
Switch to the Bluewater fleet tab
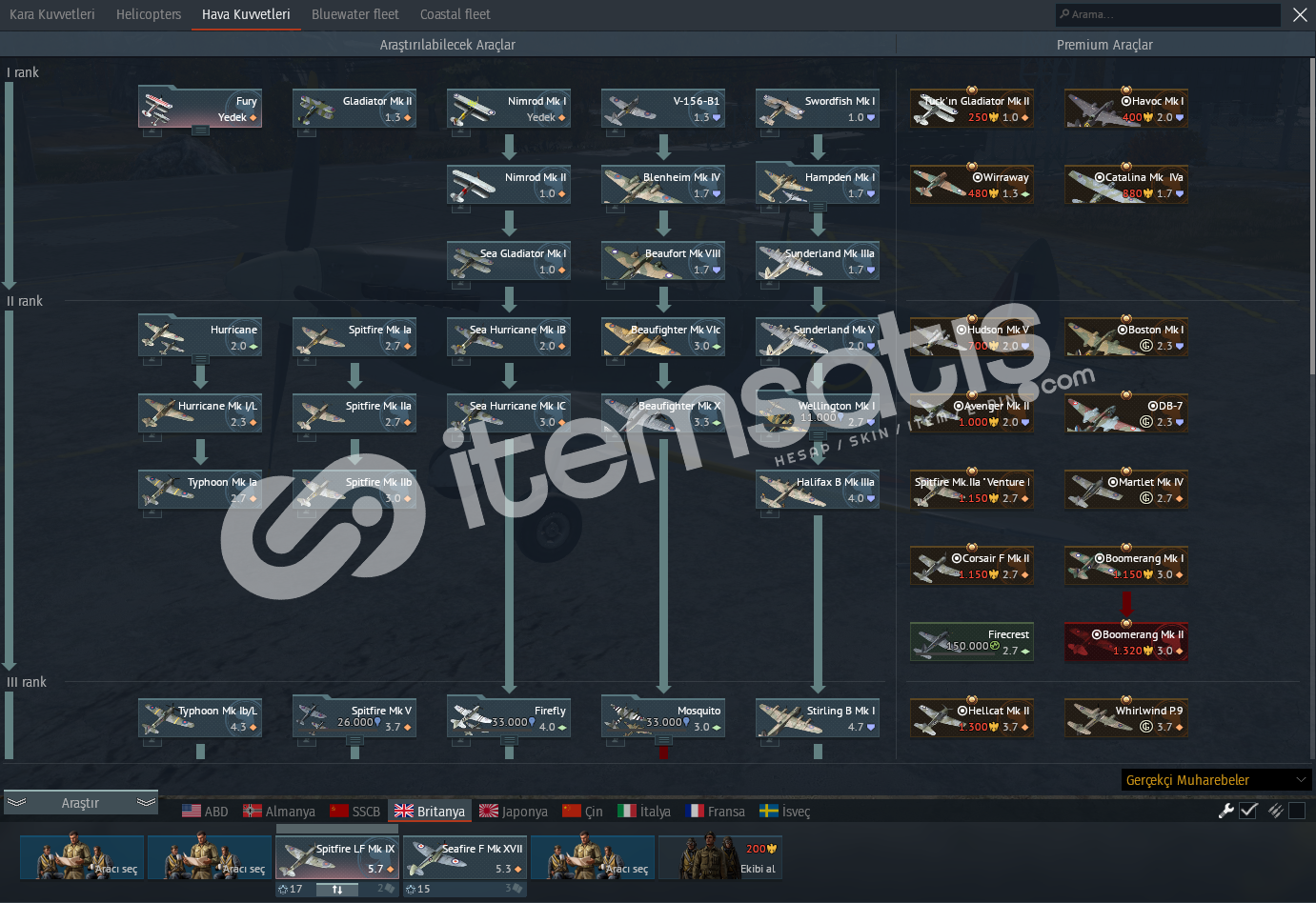[x=355, y=14]
